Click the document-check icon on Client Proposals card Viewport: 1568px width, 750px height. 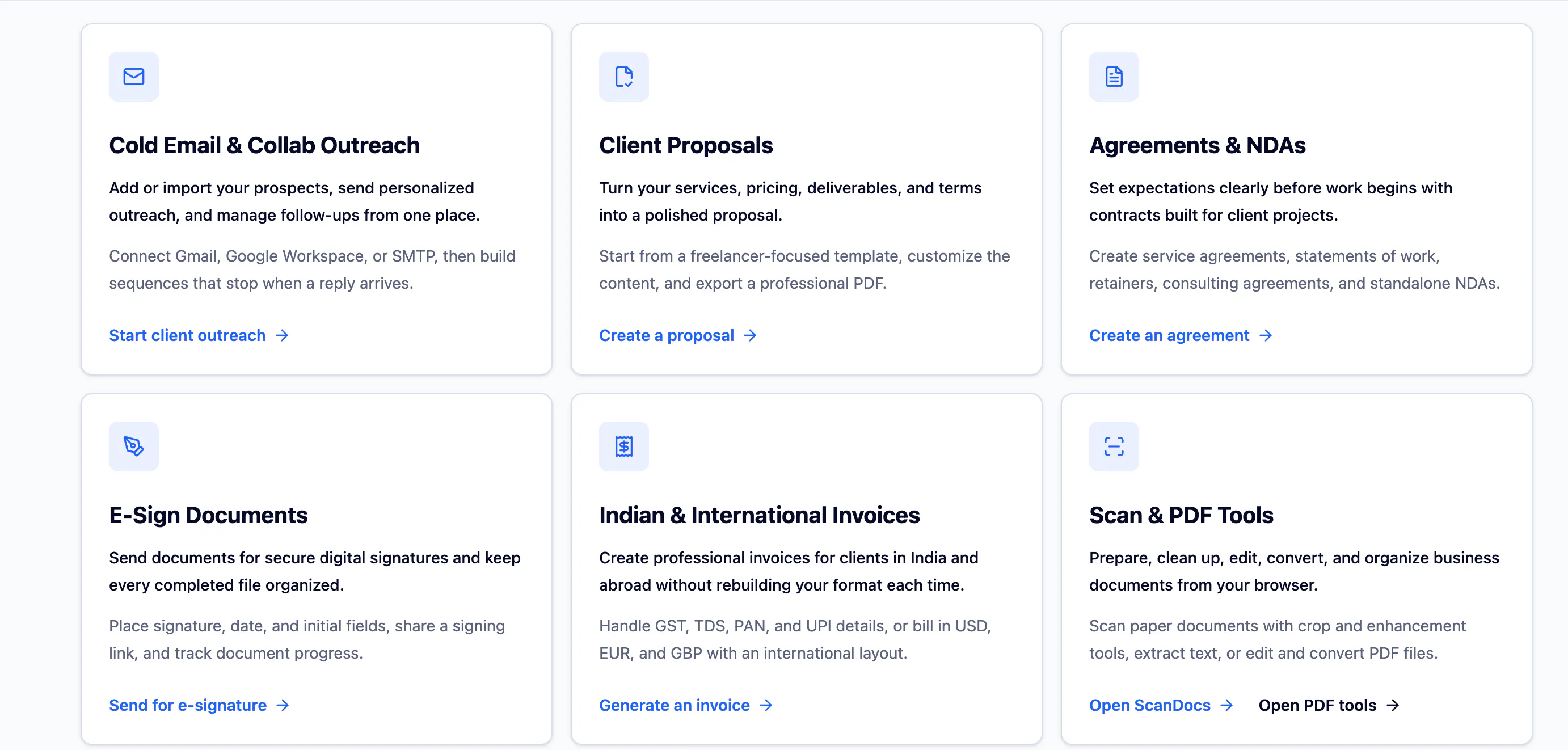point(624,77)
